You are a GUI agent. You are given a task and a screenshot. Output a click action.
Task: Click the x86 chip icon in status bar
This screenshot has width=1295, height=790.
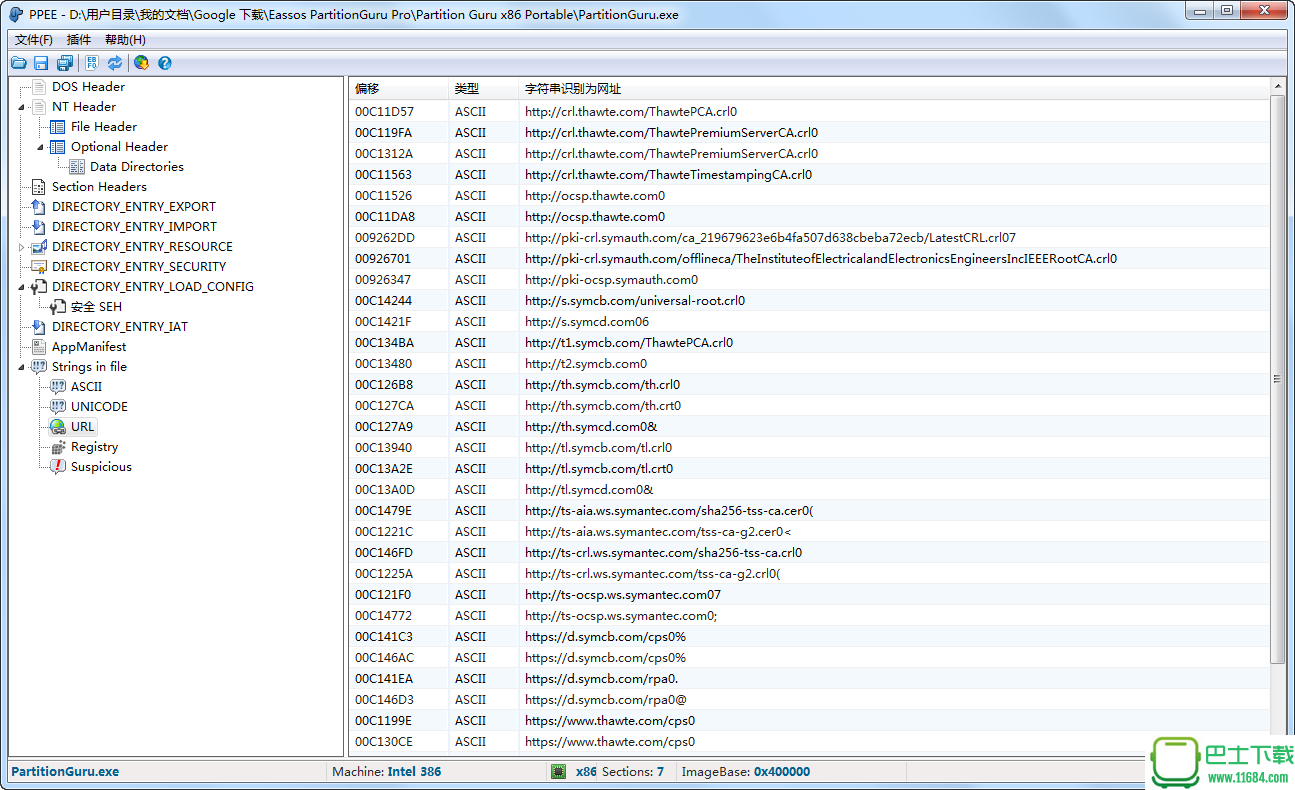click(559, 772)
